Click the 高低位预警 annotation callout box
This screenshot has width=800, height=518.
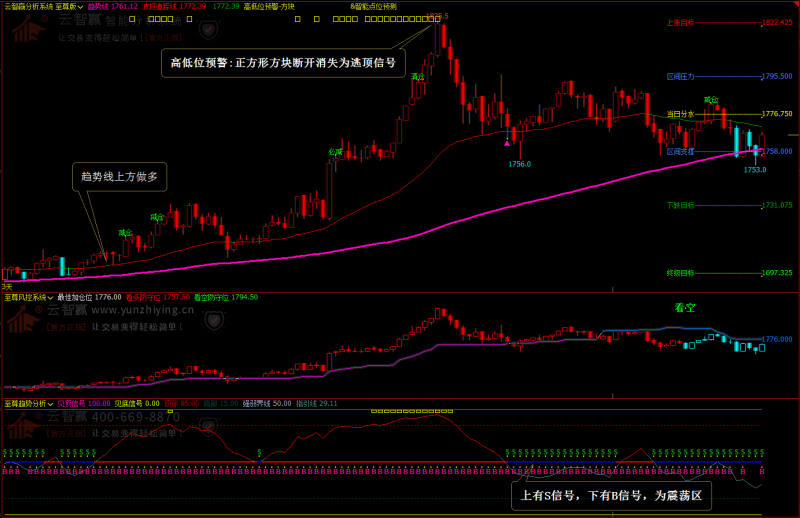pyautogui.click(x=282, y=63)
